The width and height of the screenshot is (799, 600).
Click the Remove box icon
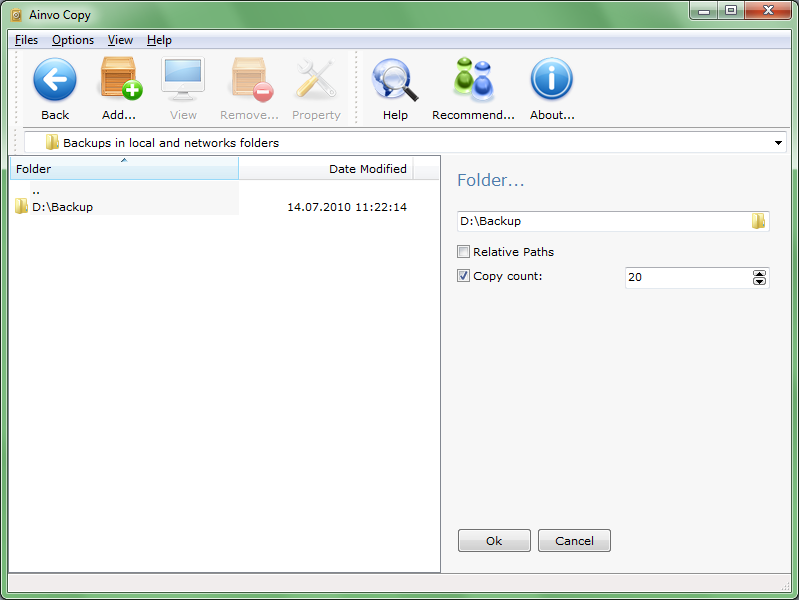(x=252, y=79)
